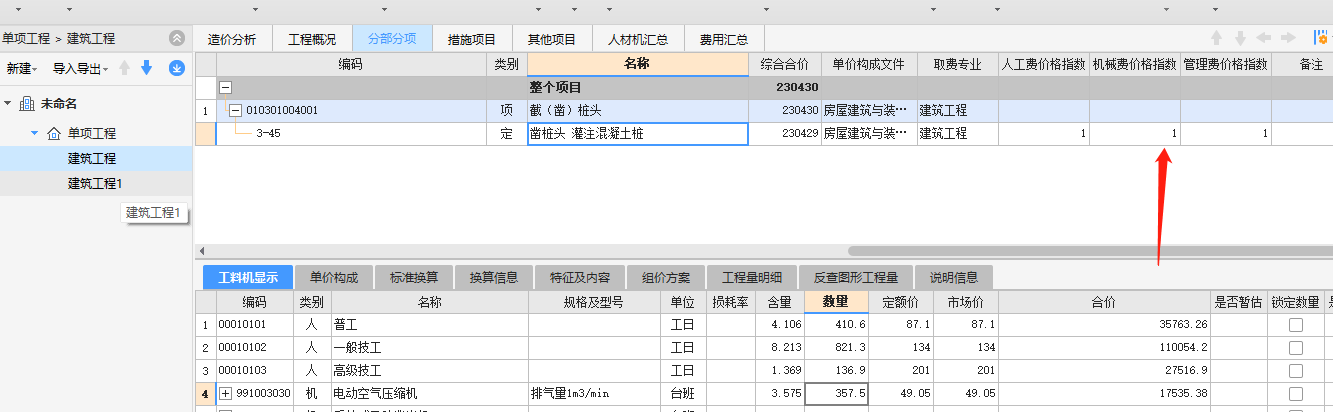Screen dimensions: 1333x412
Task: Open the 说明信息 tab
Action: coord(954,277)
